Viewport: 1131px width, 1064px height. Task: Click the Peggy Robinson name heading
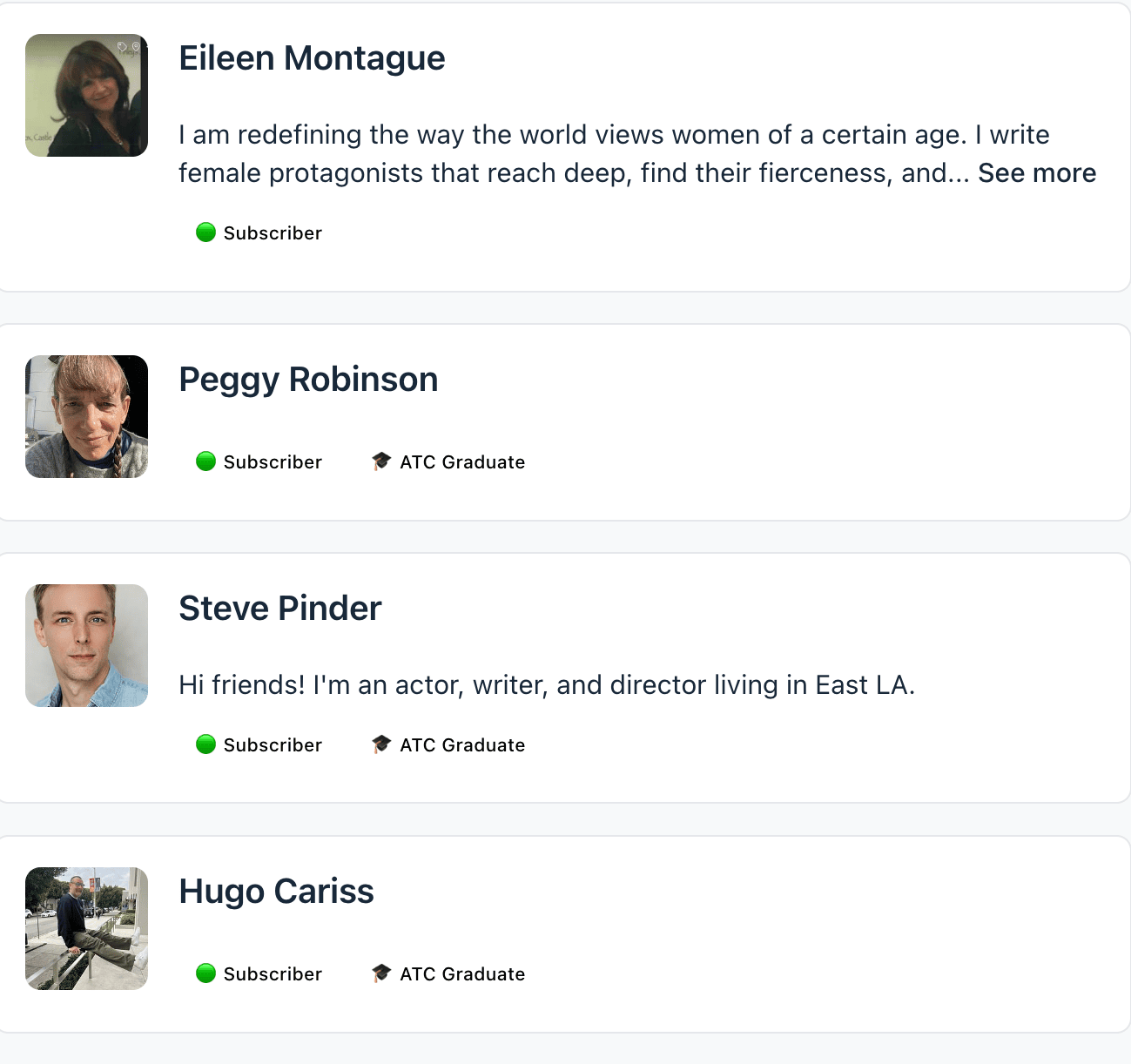click(x=308, y=380)
